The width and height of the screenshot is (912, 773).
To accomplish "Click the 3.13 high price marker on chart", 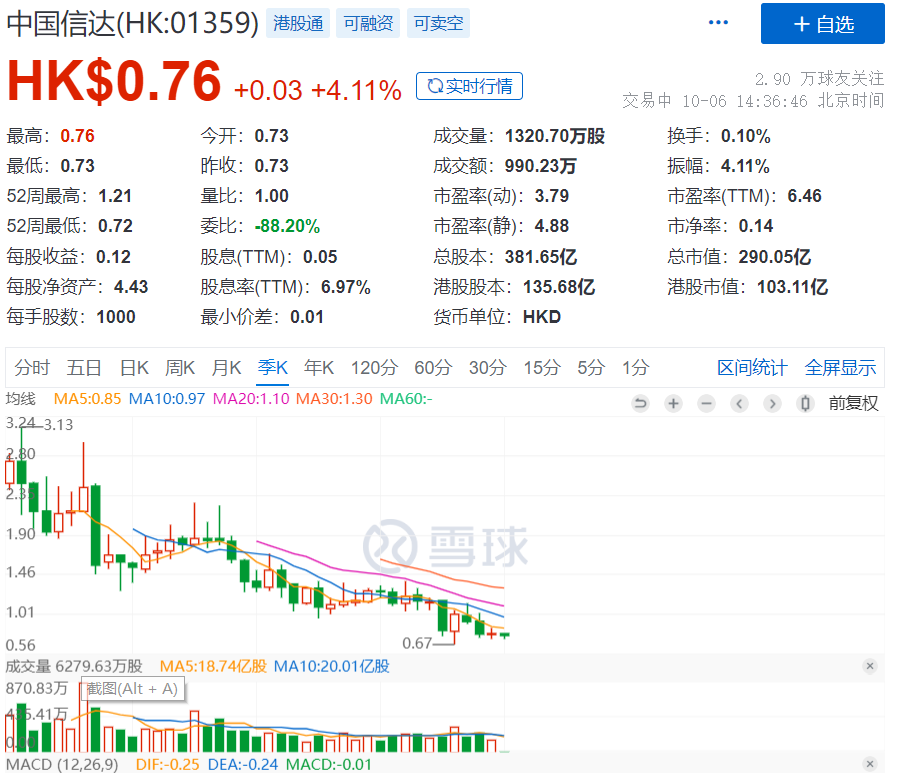I will 59,425.
